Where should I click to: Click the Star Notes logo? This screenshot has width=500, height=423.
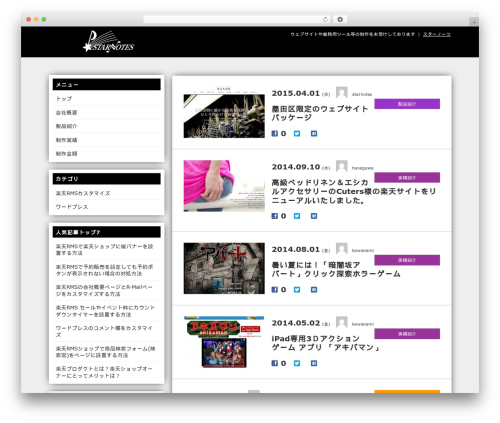click(108, 42)
